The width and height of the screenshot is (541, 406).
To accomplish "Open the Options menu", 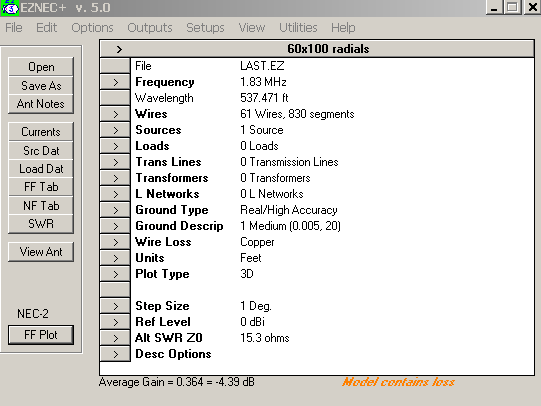I will click(x=92, y=28).
